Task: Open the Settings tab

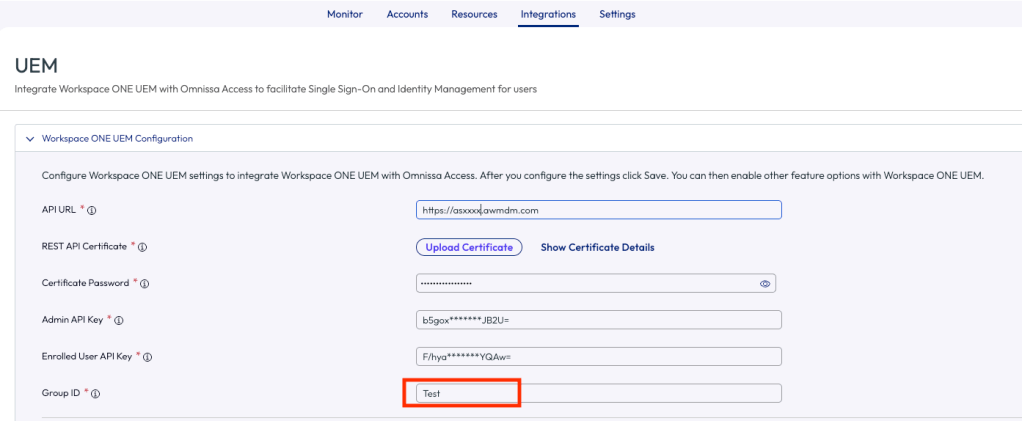Action: [x=617, y=14]
